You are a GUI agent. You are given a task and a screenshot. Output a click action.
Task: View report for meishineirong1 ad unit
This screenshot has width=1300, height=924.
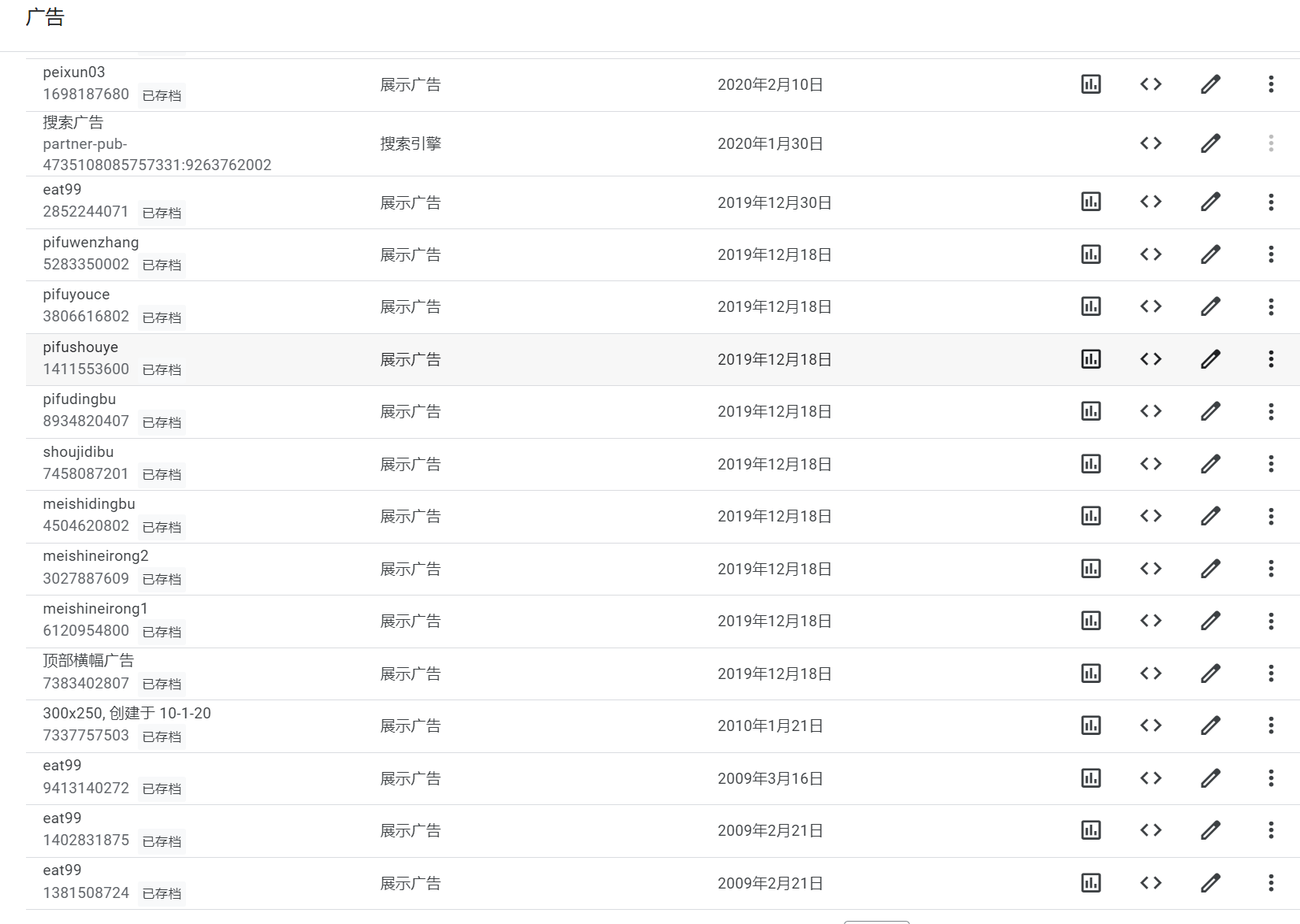pos(1090,621)
